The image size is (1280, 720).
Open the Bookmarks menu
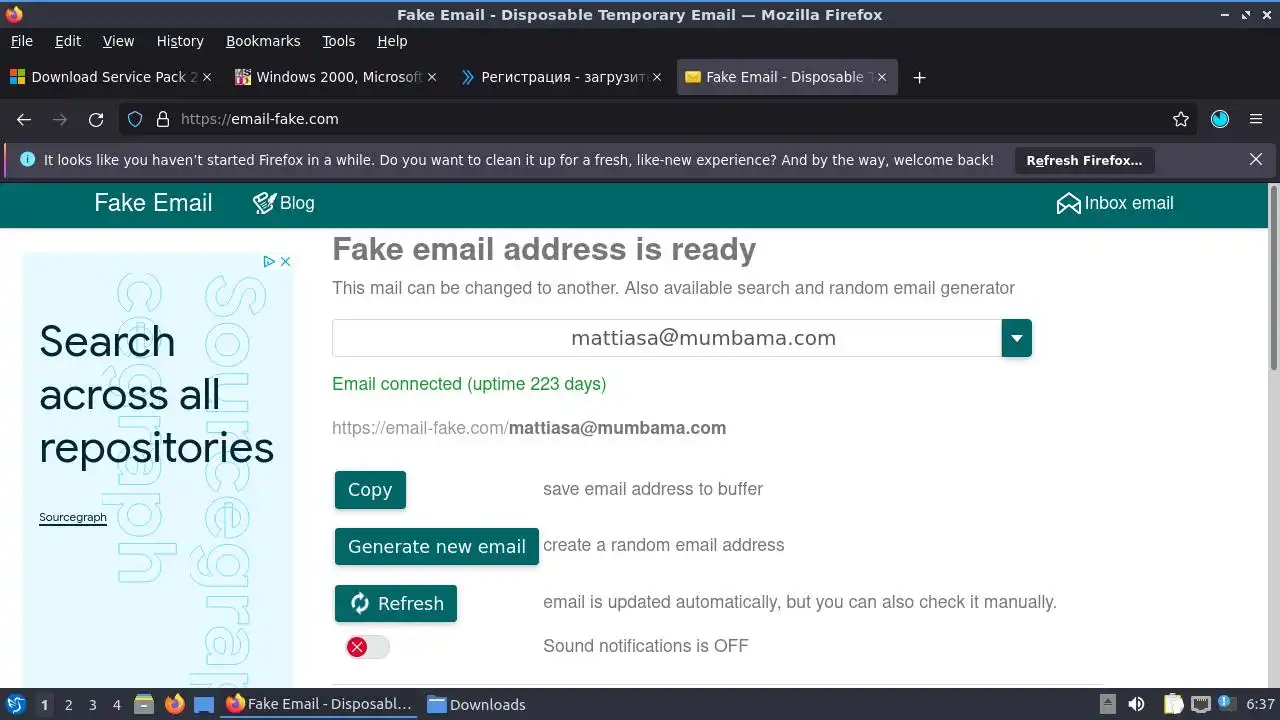(263, 41)
